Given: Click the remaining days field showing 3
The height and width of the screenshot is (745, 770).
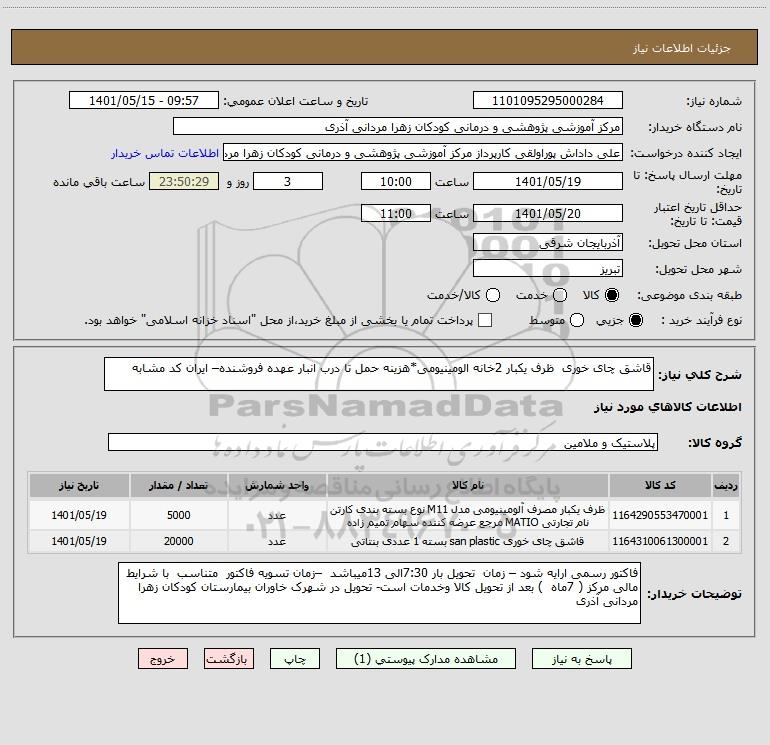Looking at the screenshot, I should [288, 181].
